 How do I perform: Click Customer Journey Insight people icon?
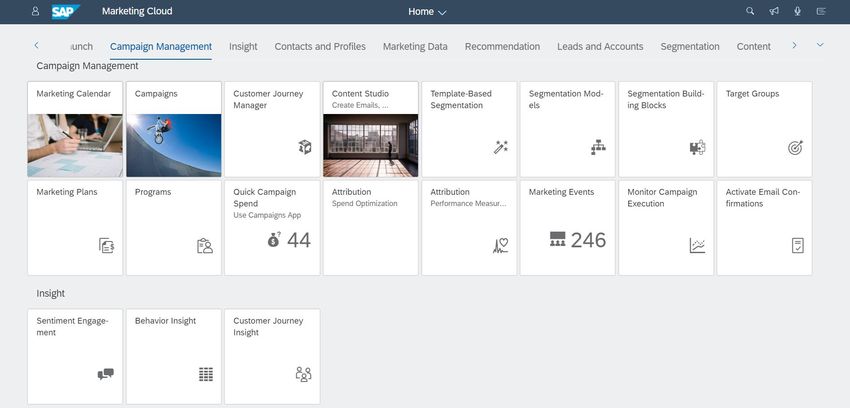304,374
